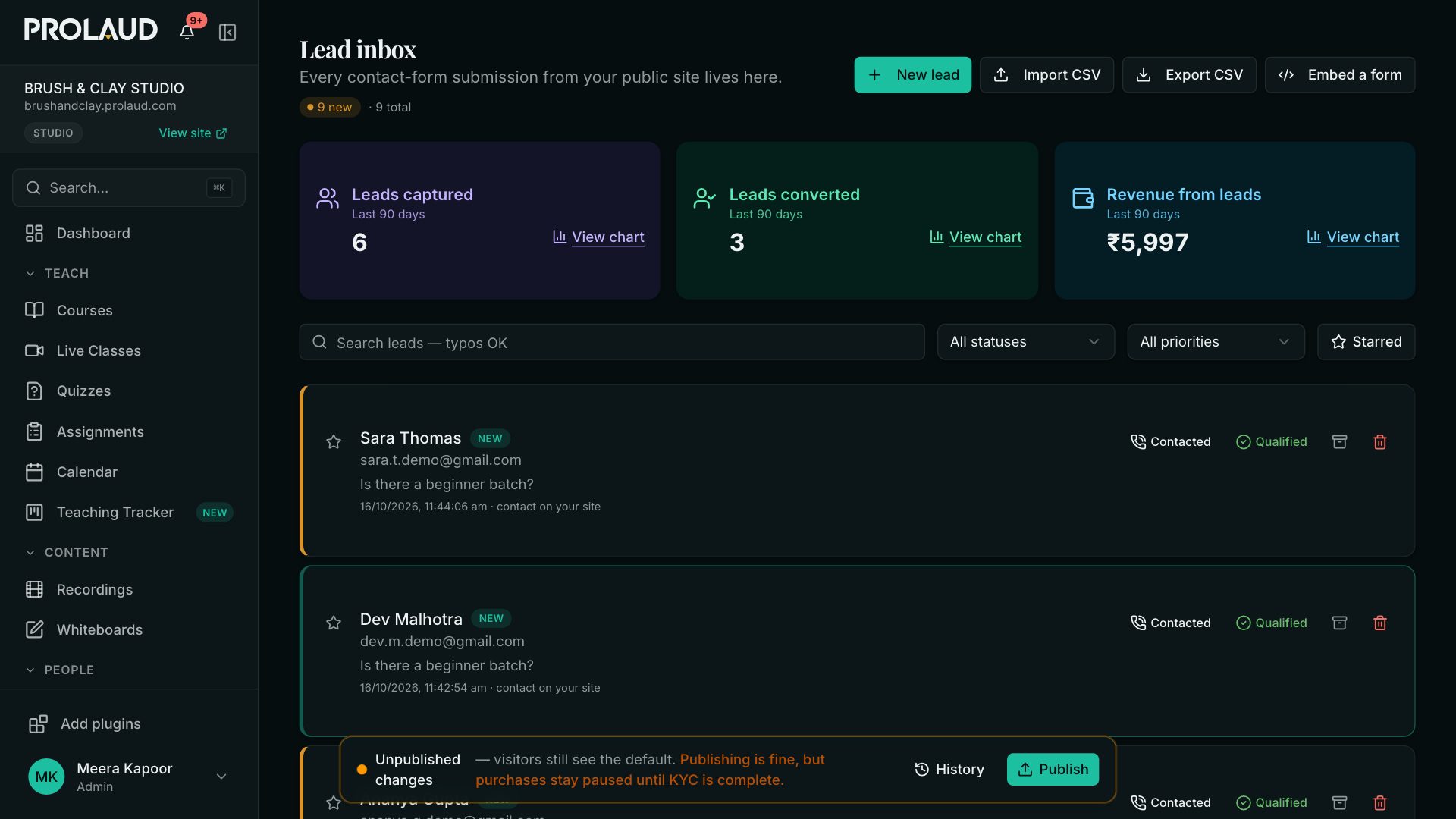Create a New lead
The image size is (1456, 819).
tap(912, 75)
